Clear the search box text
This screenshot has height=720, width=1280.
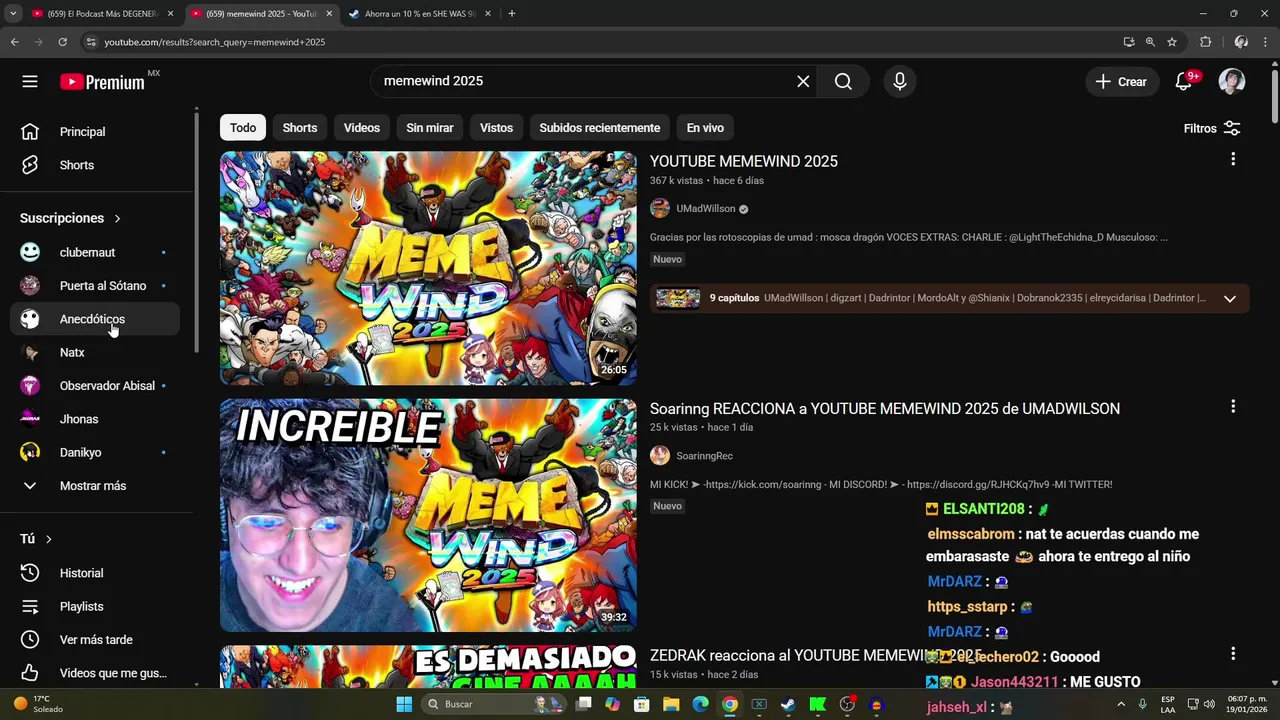pyautogui.click(x=803, y=82)
